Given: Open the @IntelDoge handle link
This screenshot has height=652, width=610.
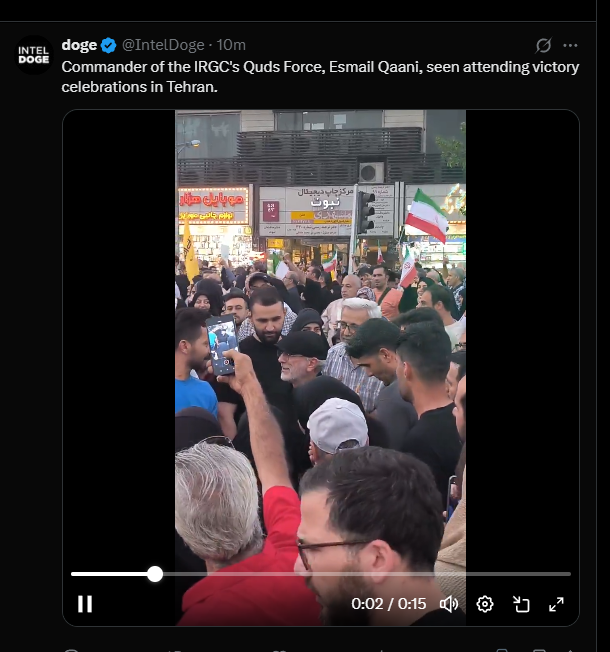Looking at the screenshot, I should [163, 45].
